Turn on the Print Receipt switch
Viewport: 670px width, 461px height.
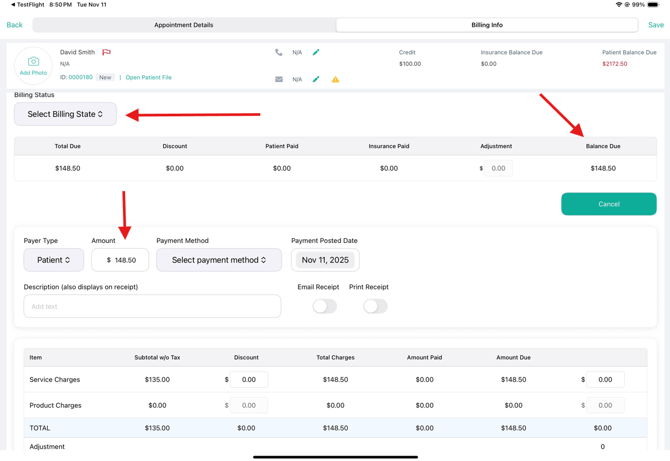(x=375, y=306)
